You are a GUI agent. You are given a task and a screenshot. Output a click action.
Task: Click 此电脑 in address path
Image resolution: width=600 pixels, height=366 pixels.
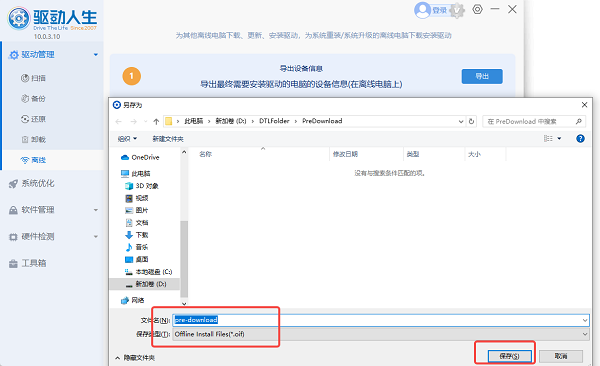(x=194, y=121)
